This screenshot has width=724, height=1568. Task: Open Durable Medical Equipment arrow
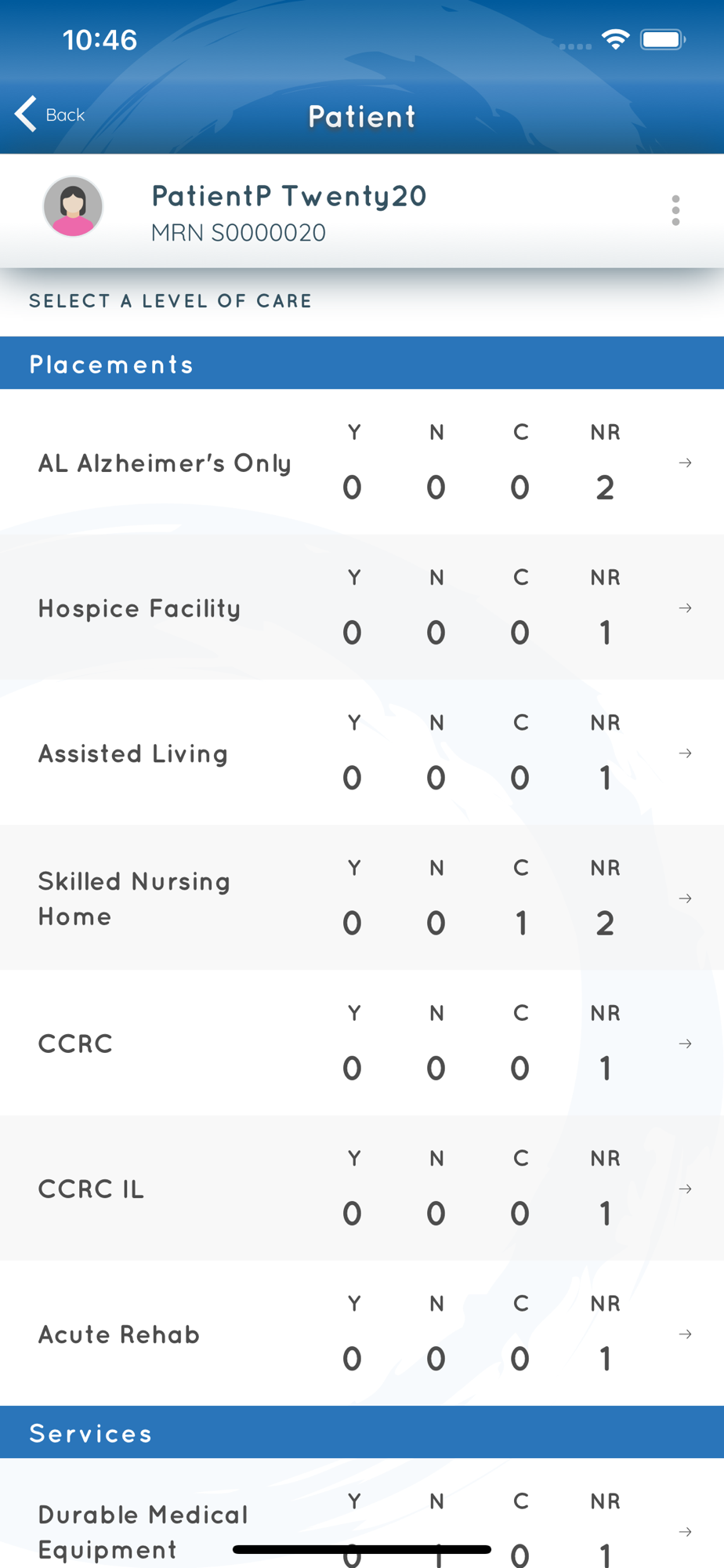coord(685,1532)
